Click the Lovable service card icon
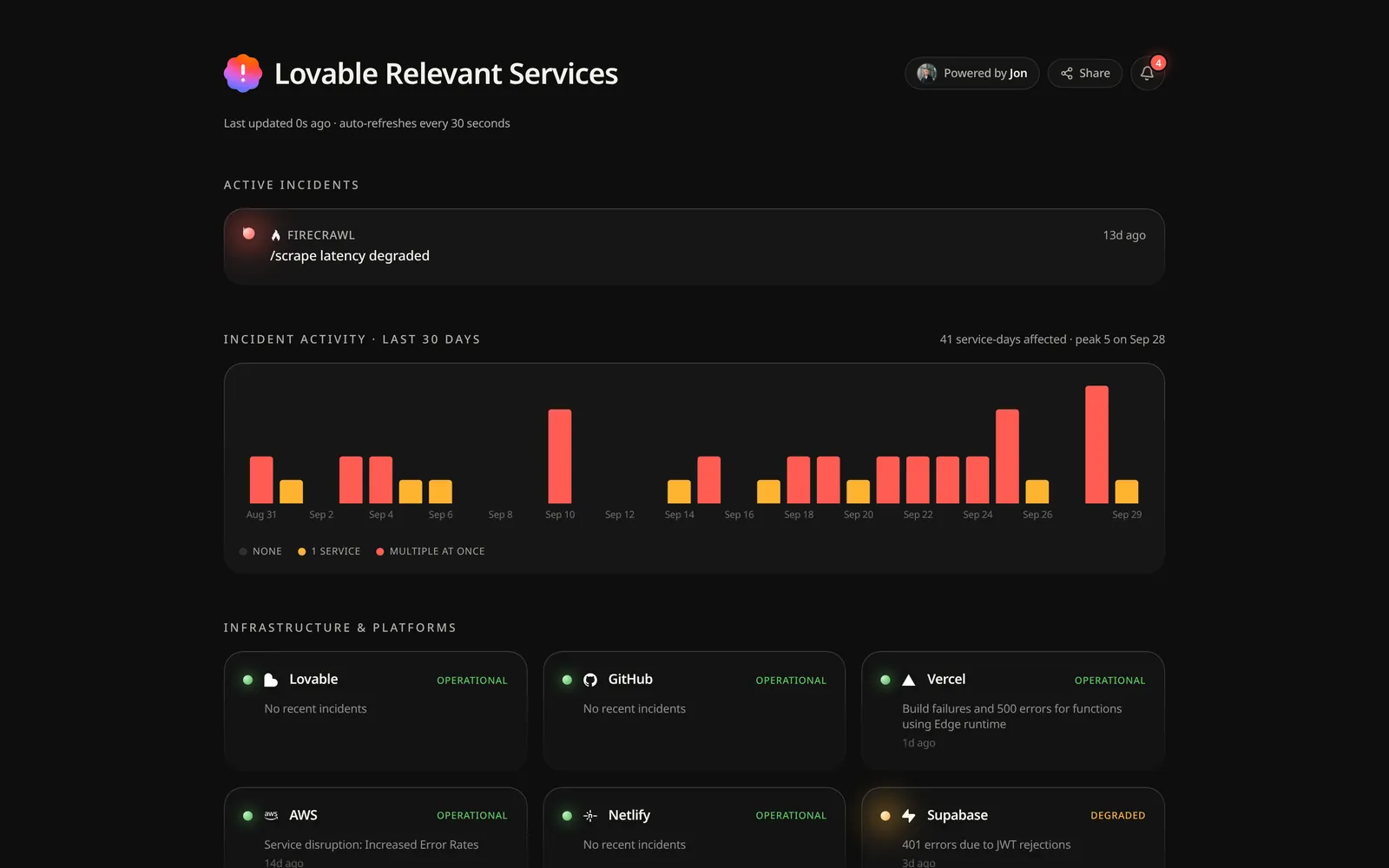The image size is (1389, 868). click(271, 680)
